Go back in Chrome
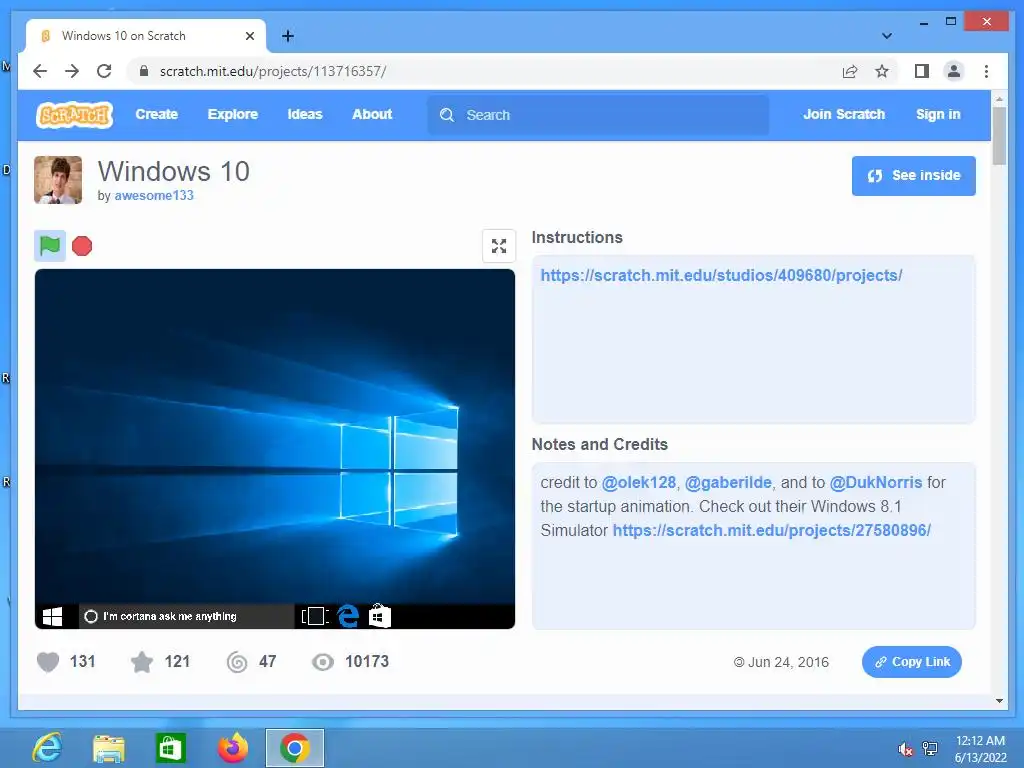Screen dimensions: 1024x768 pyautogui.click(x=40, y=71)
